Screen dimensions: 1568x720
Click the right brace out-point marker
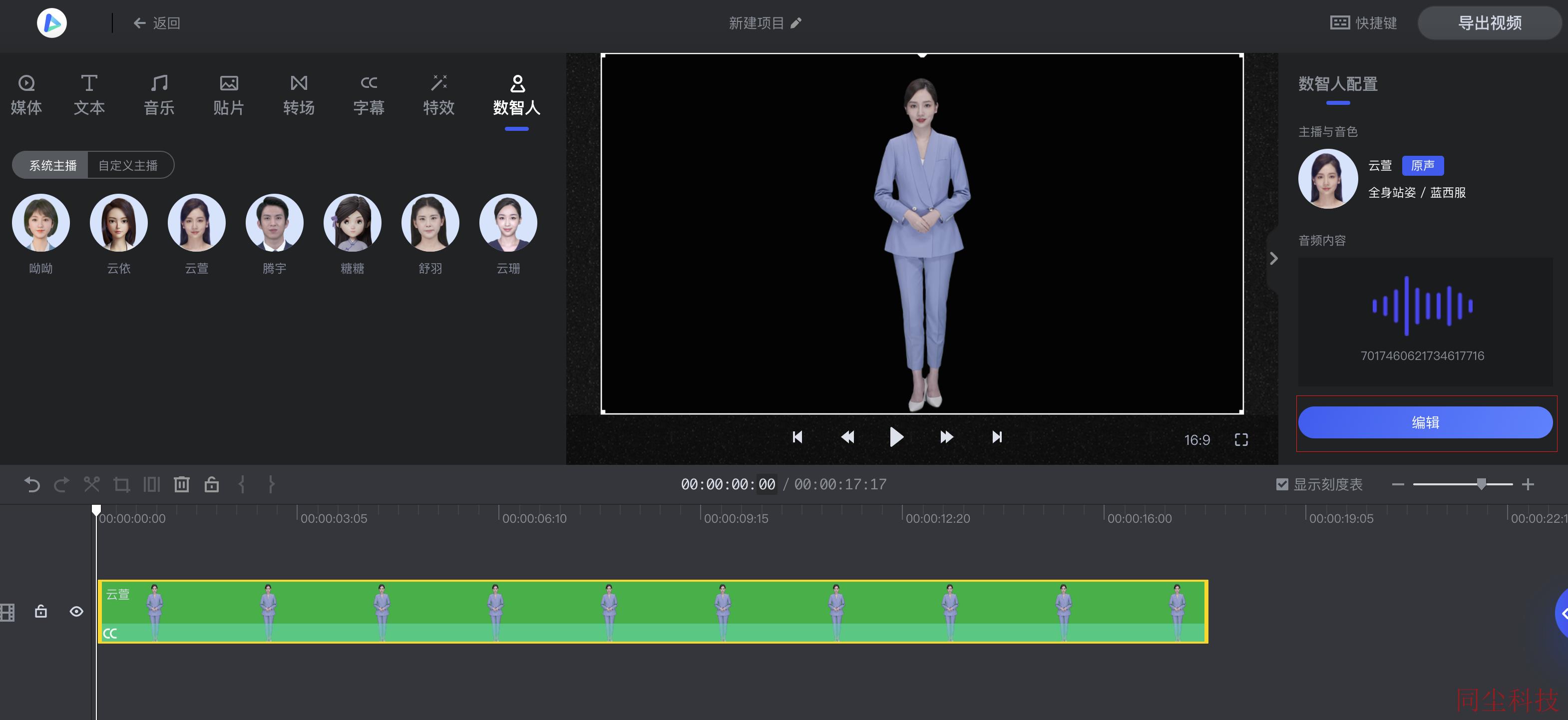coord(272,484)
